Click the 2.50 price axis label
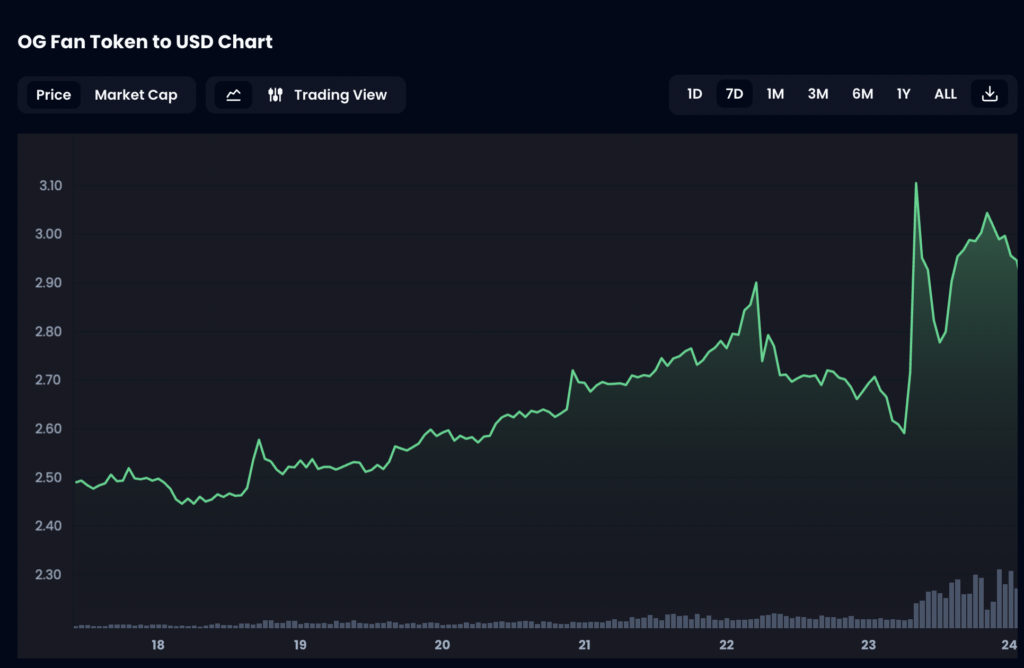This screenshot has height=668, width=1024. (x=48, y=477)
